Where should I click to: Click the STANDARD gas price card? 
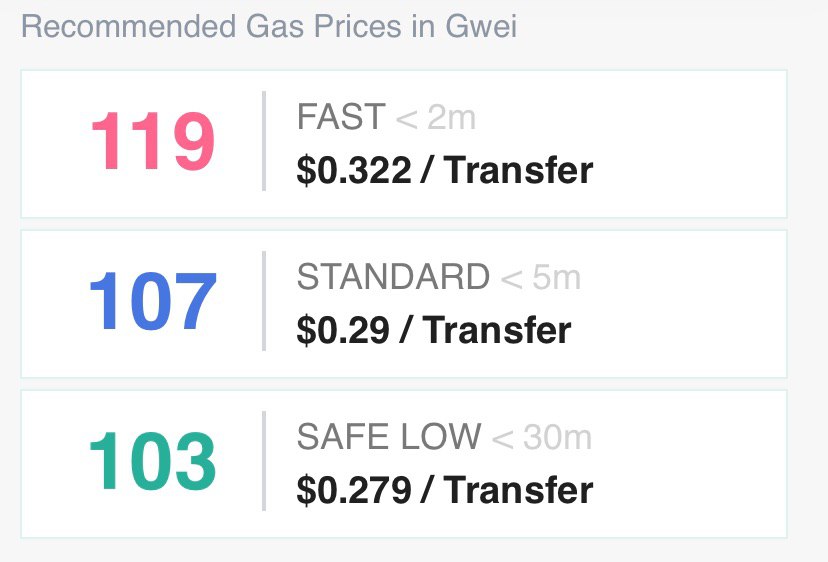pos(404,304)
